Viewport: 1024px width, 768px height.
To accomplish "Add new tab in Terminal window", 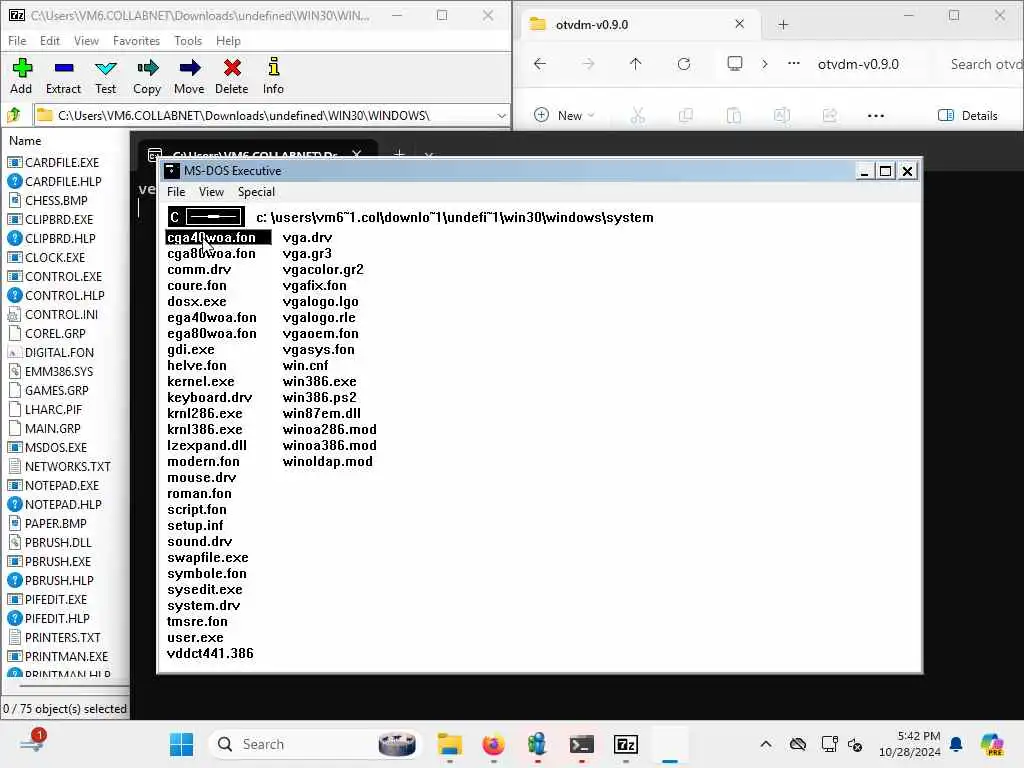I will 399,154.
